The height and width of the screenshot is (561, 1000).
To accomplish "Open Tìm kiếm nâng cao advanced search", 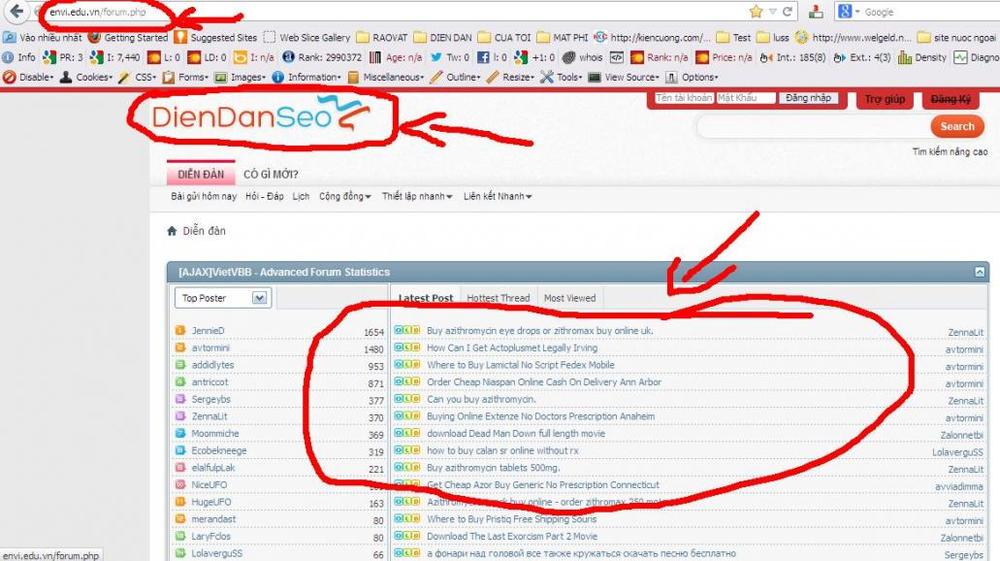I will [950, 152].
